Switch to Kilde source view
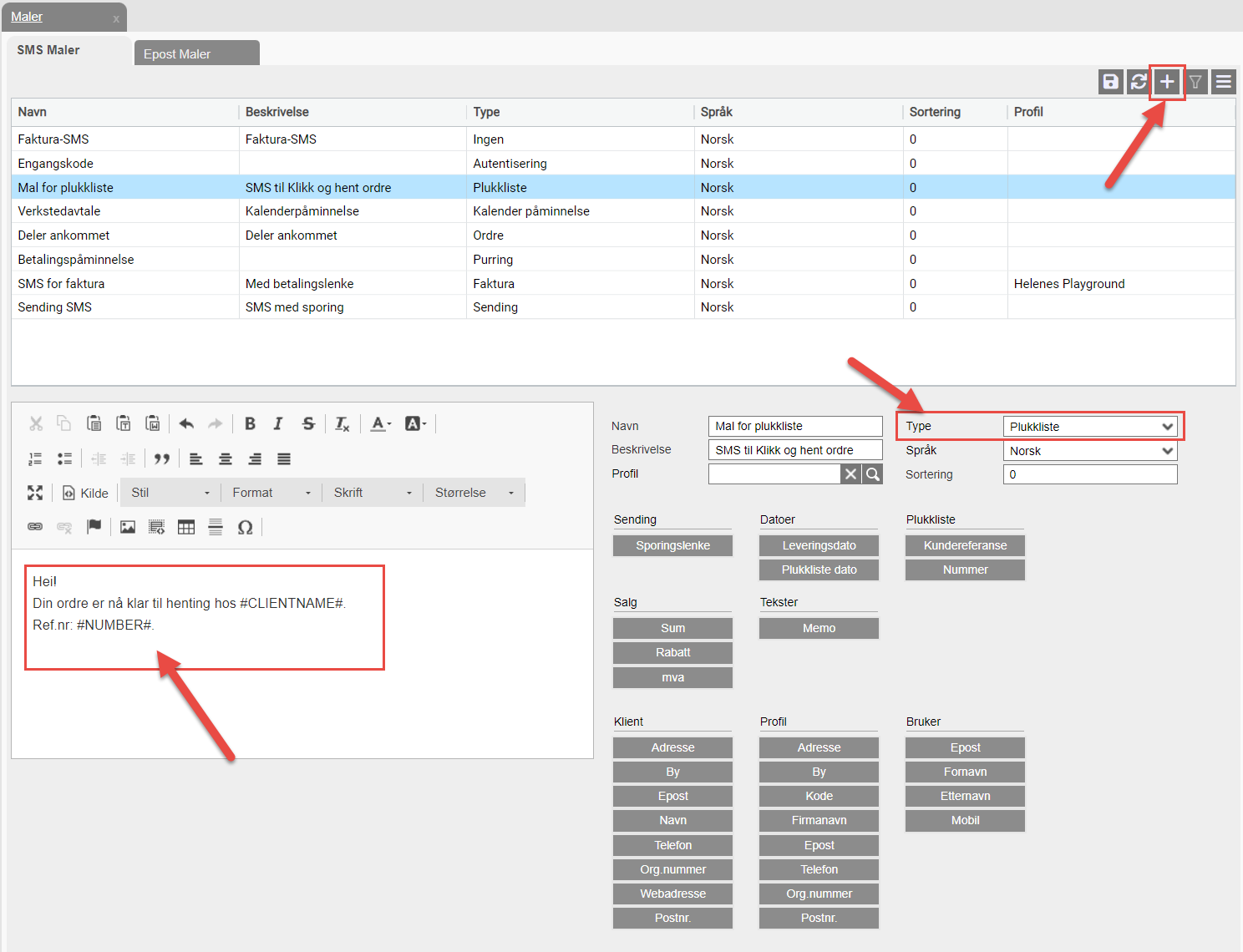1243x952 pixels. 85,493
